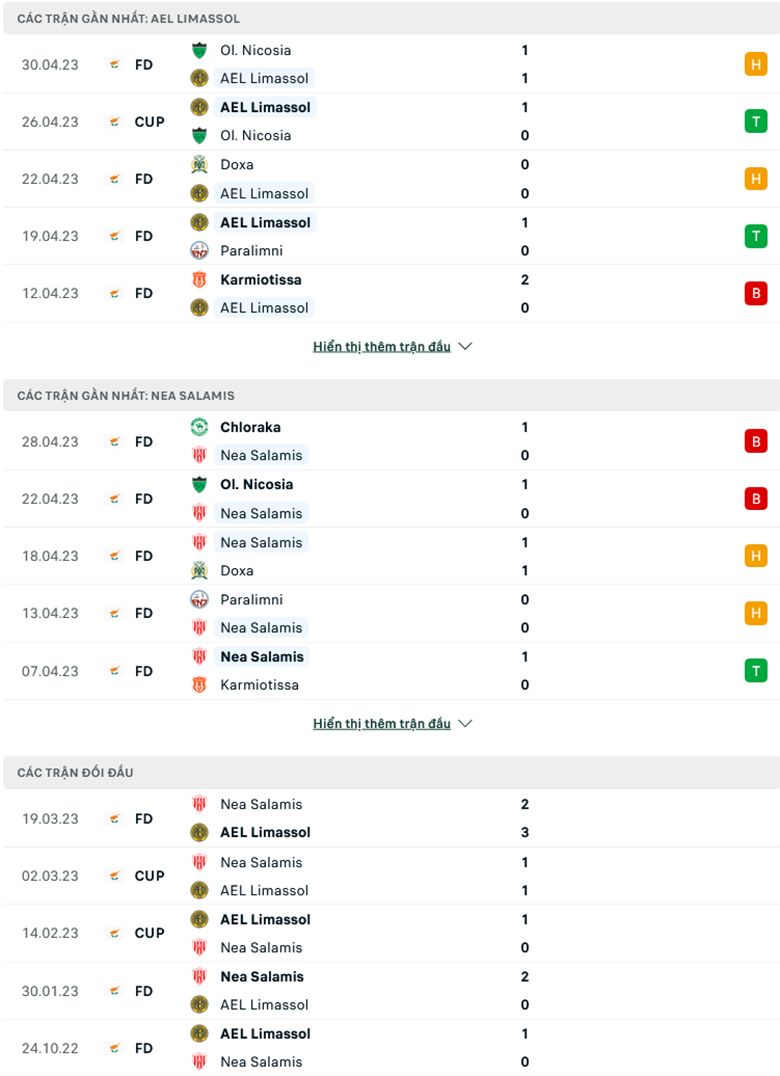This screenshot has height=1076, width=780.
Task: Click orange H badge for 18.04.23 match
Action: tap(755, 556)
